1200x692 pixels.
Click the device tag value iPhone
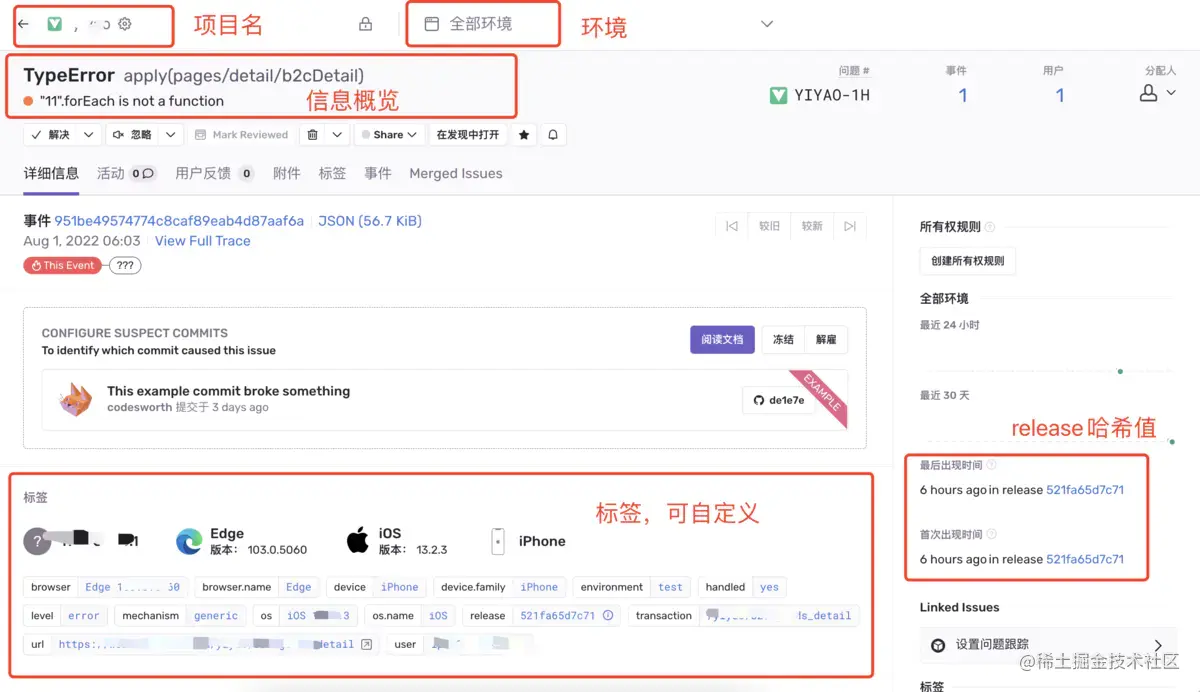[x=400, y=587]
